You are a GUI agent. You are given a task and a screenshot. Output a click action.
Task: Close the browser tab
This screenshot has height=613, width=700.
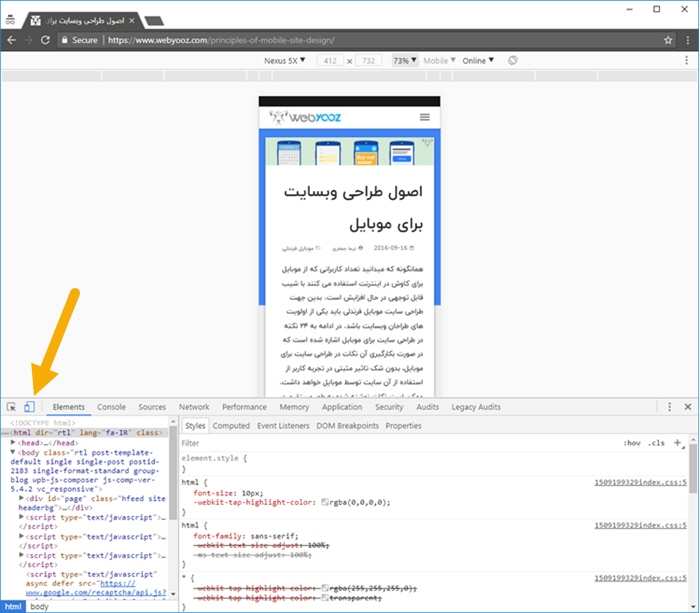[132, 21]
